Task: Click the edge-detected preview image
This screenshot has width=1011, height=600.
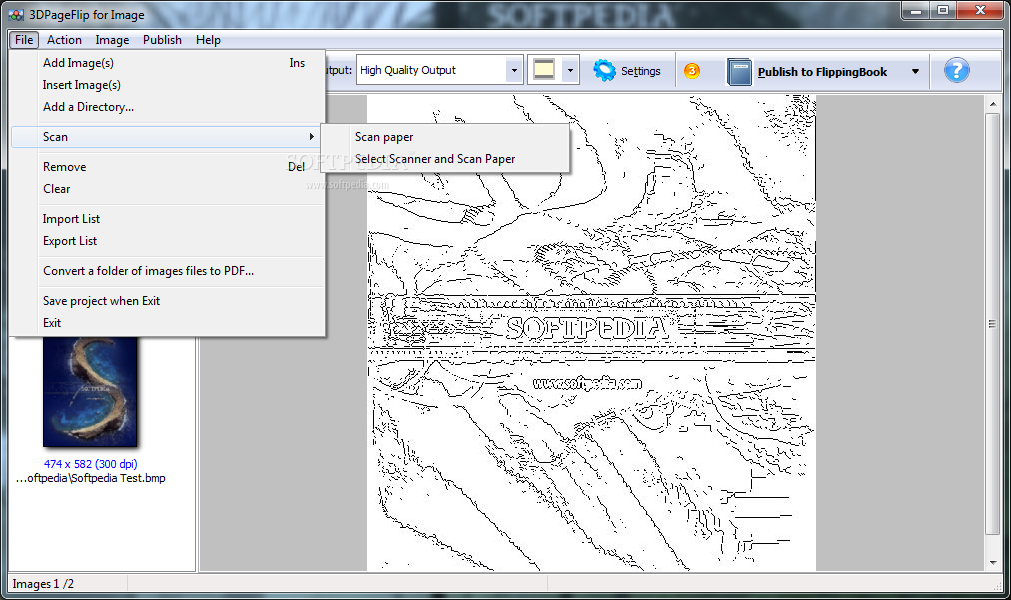Action: coord(591,333)
